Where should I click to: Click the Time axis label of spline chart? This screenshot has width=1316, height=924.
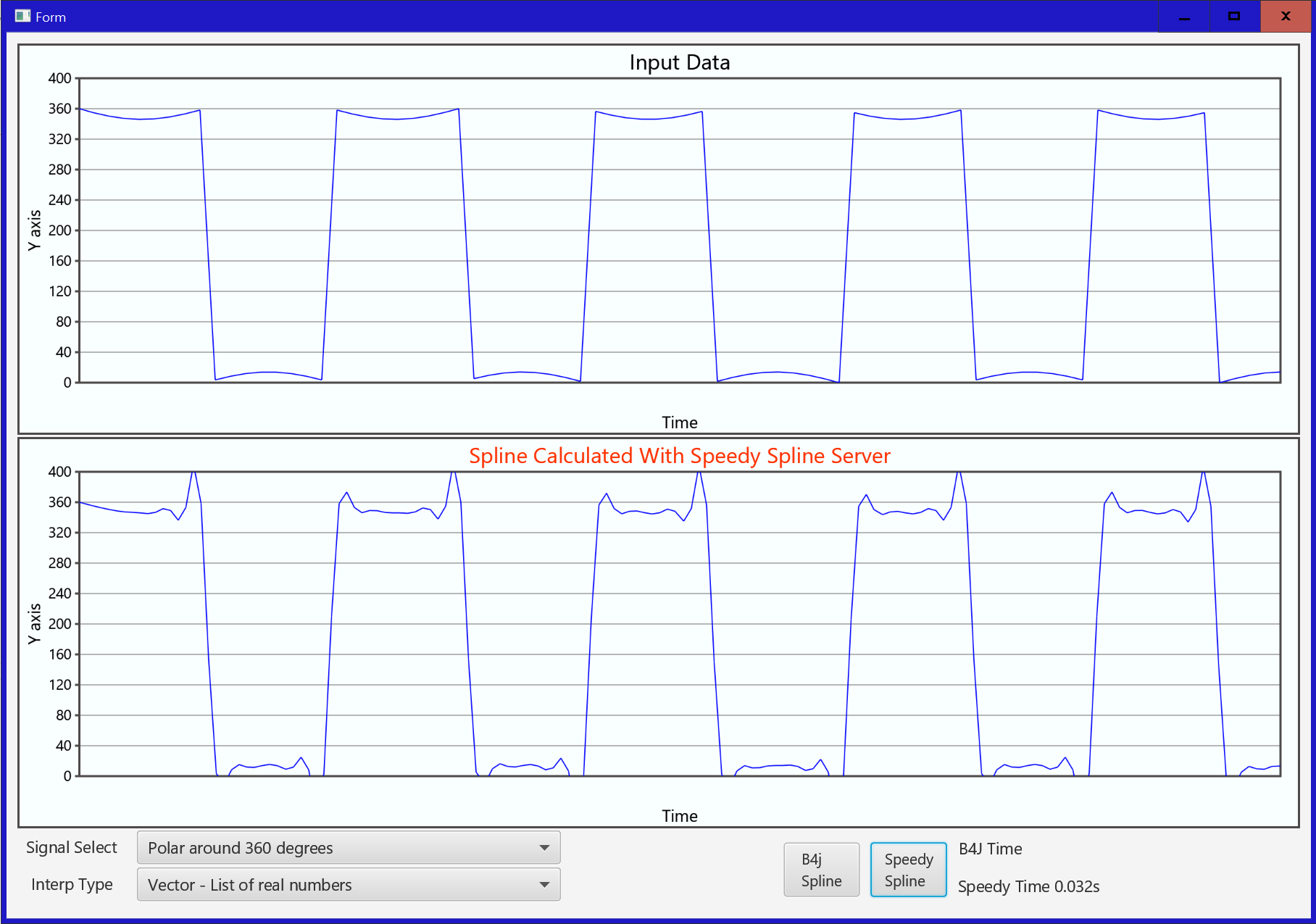pyautogui.click(x=680, y=816)
